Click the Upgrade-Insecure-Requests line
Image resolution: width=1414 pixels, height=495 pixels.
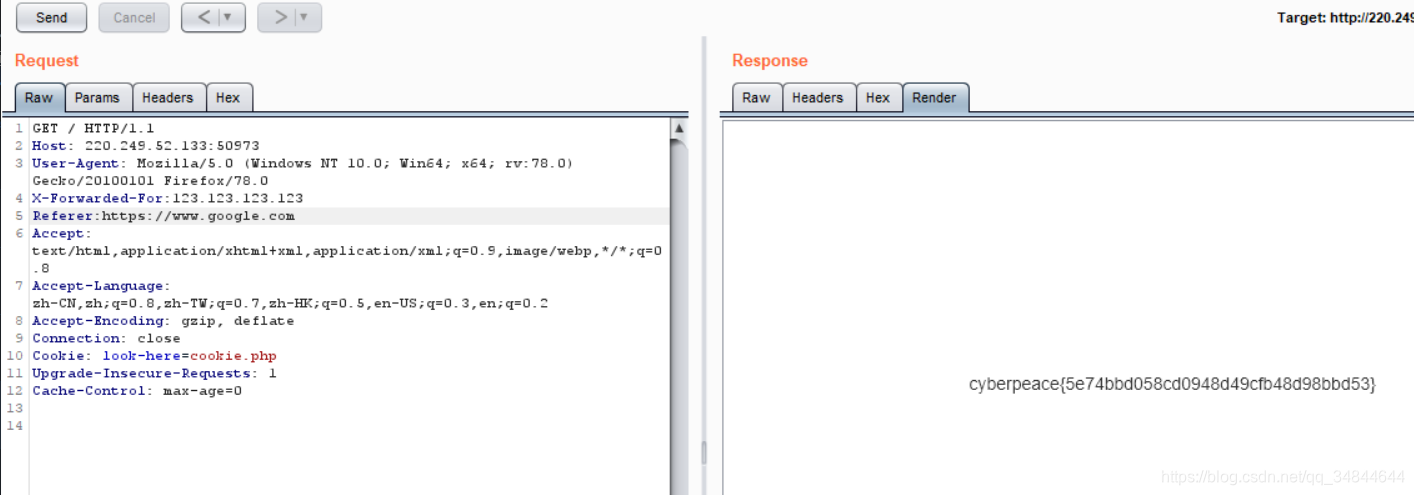[x=154, y=373]
